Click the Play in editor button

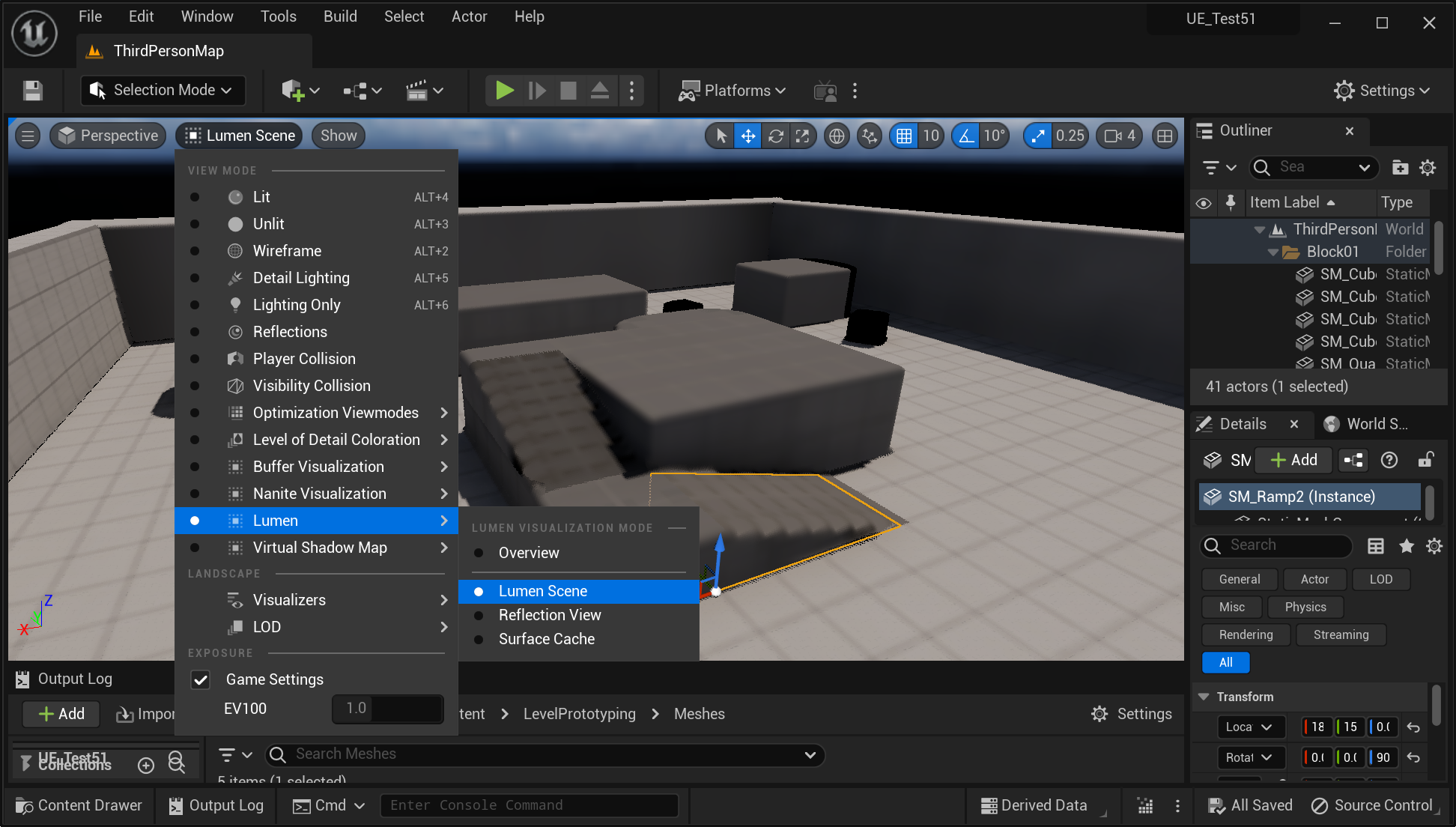504,91
